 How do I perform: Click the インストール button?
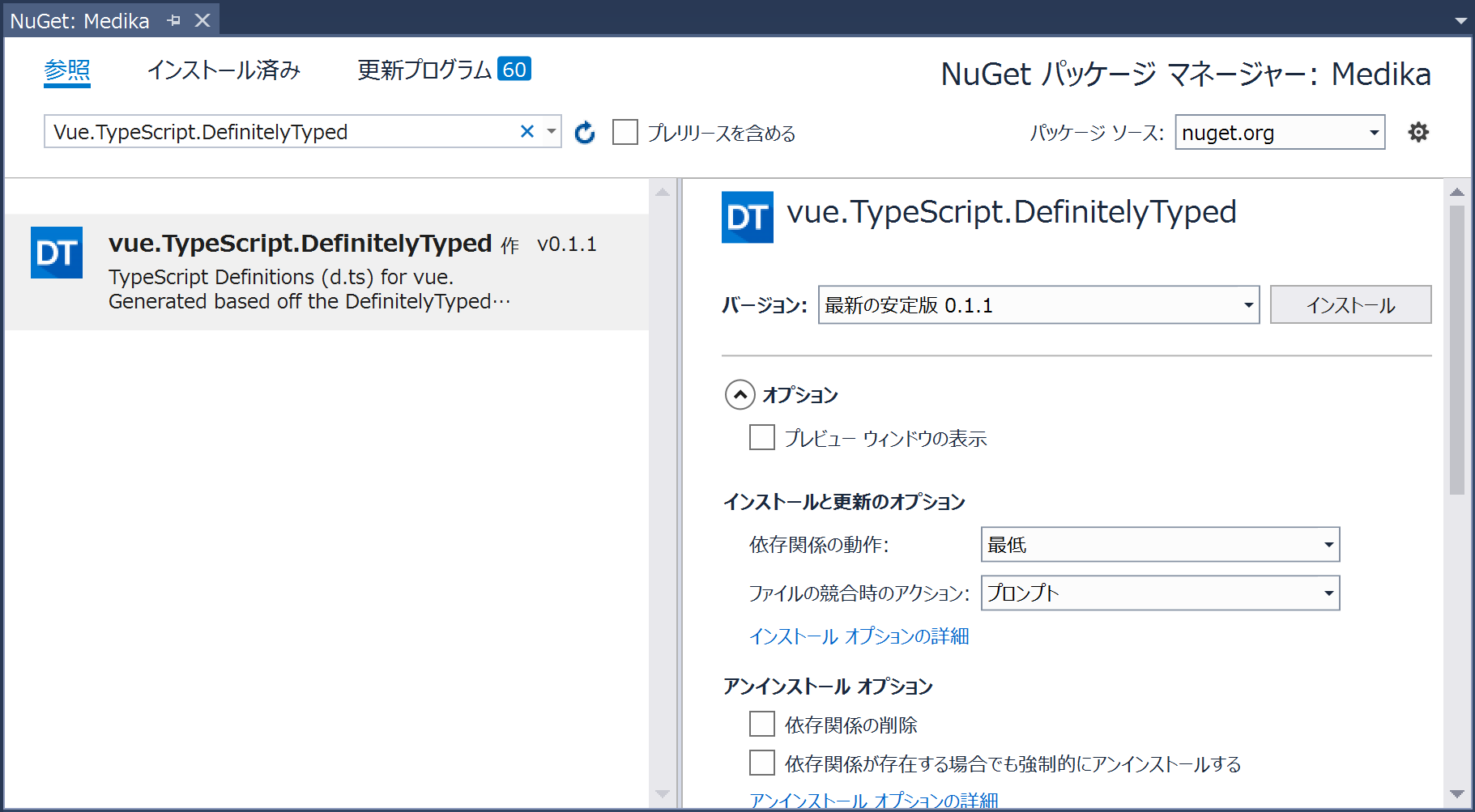(x=1350, y=304)
